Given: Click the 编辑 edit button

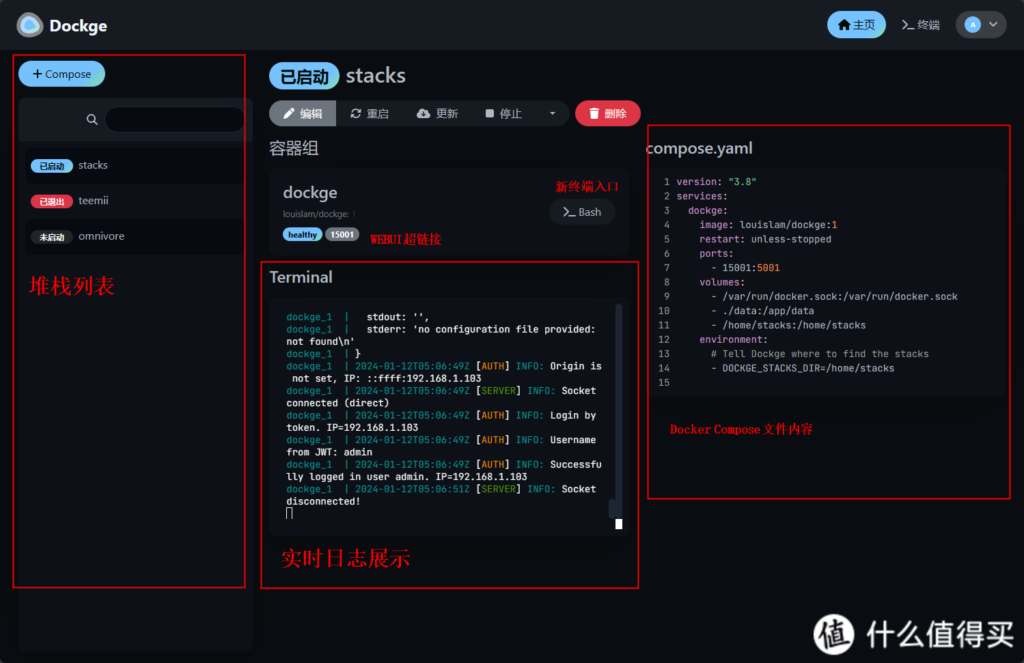Looking at the screenshot, I should click(x=302, y=114).
